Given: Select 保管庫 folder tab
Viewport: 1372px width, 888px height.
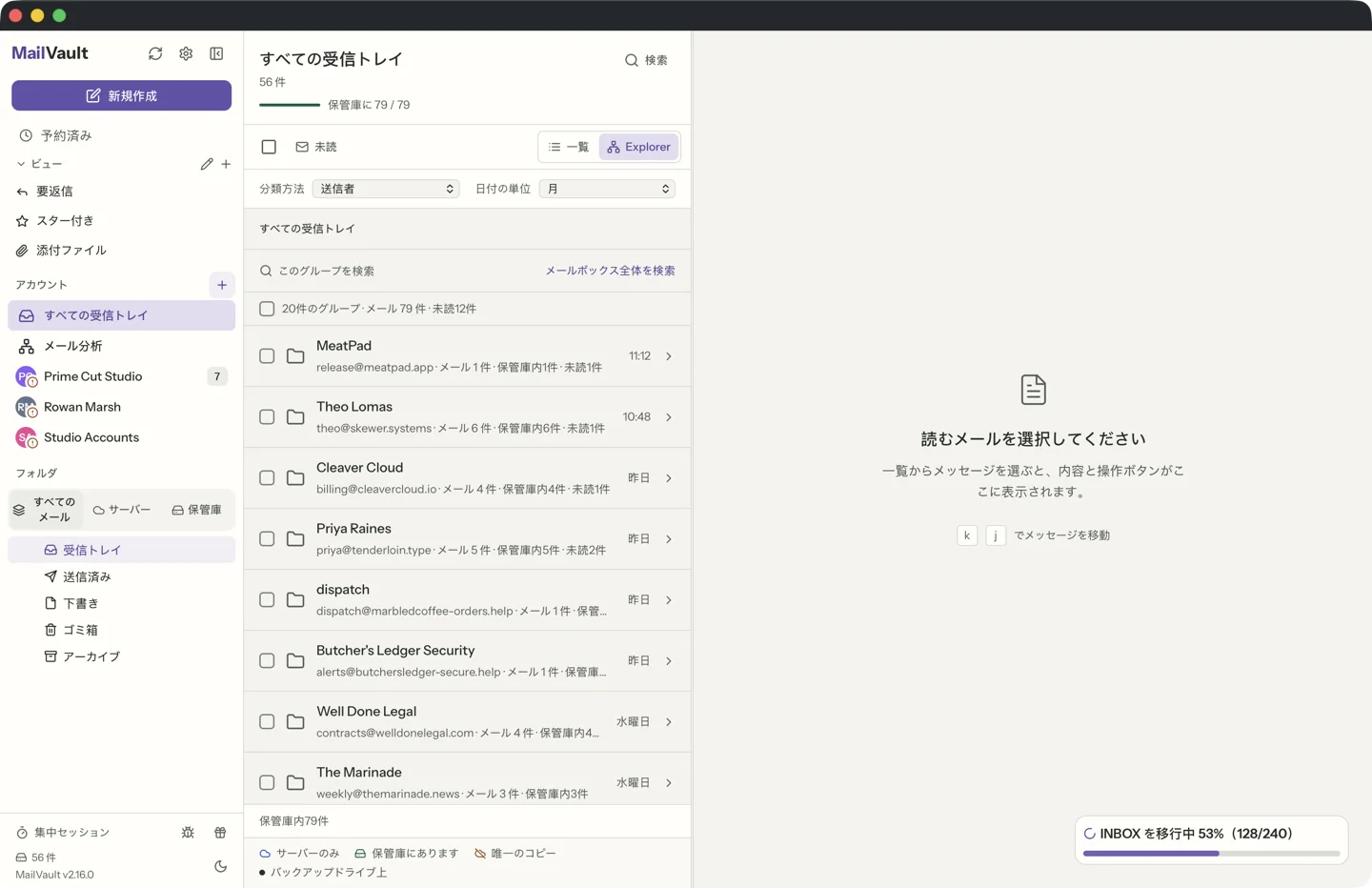Looking at the screenshot, I should [x=196, y=510].
